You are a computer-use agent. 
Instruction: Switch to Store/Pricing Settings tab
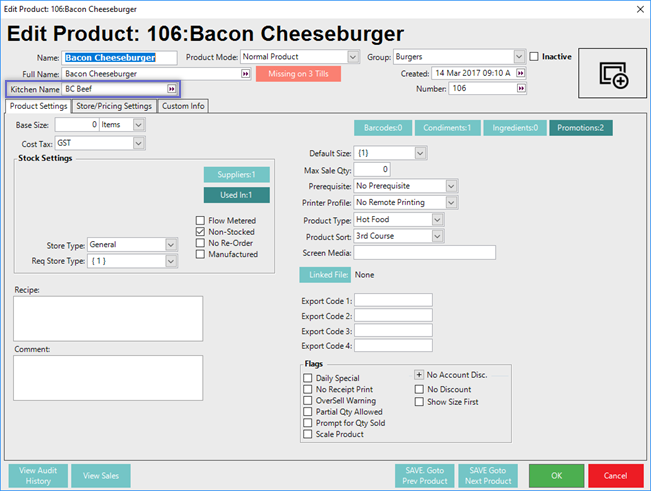[x=114, y=106]
